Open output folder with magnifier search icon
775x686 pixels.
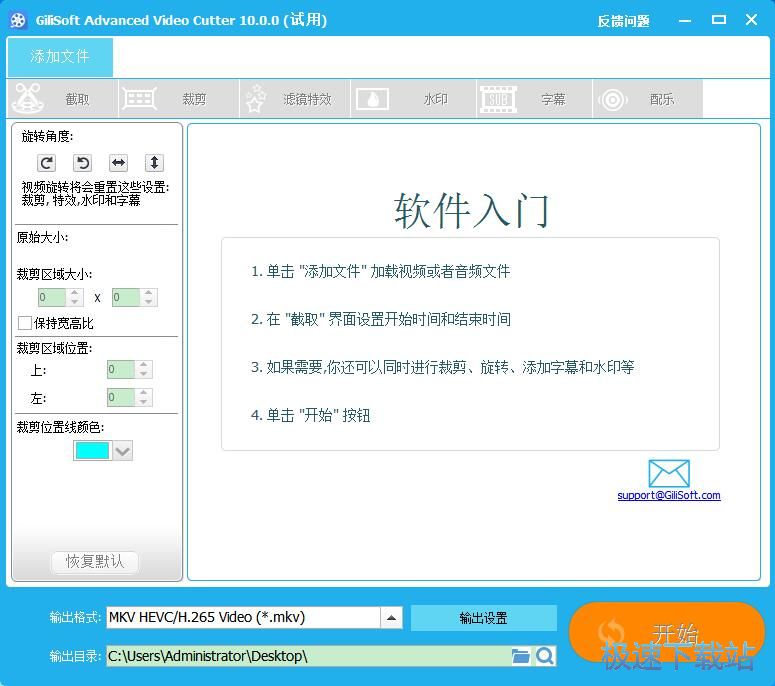[x=545, y=656]
